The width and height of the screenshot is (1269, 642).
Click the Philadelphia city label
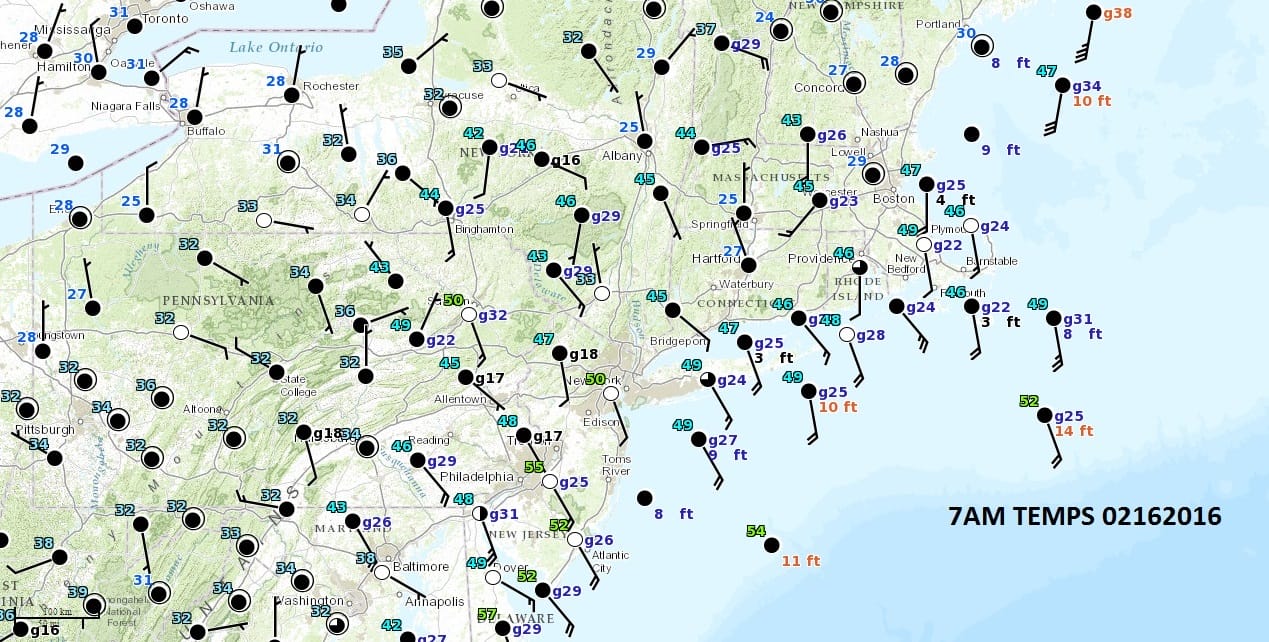(477, 477)
